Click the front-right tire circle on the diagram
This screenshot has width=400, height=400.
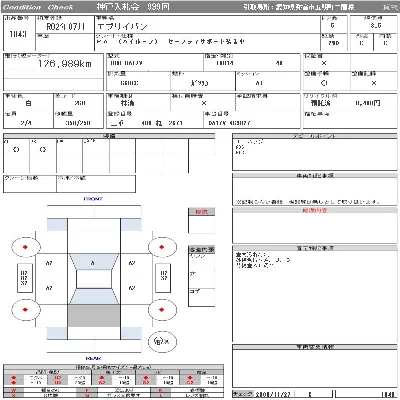[x=162, y=247]
